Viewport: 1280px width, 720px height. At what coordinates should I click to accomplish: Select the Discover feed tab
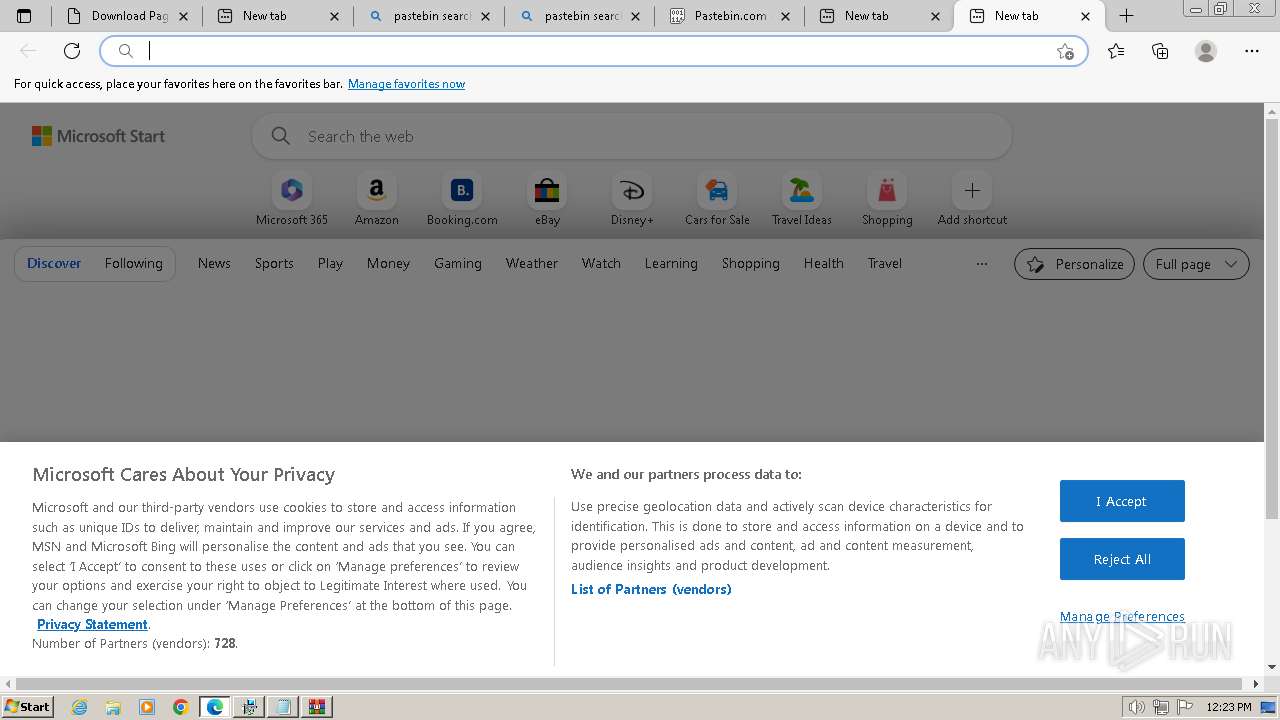pyautogui.click(x=54, y=264)
